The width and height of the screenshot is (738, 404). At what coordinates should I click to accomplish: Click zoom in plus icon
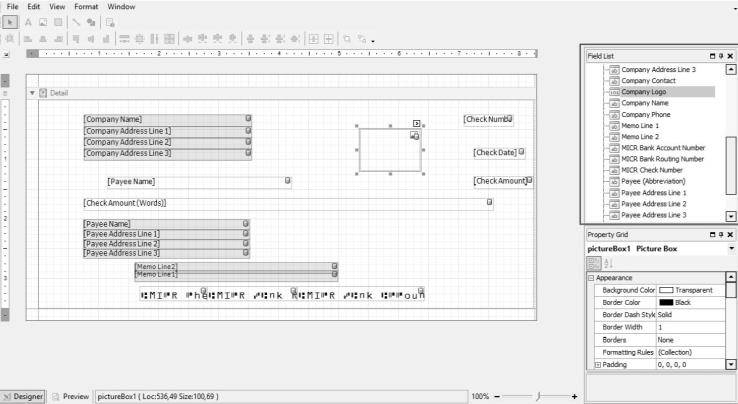574,396
